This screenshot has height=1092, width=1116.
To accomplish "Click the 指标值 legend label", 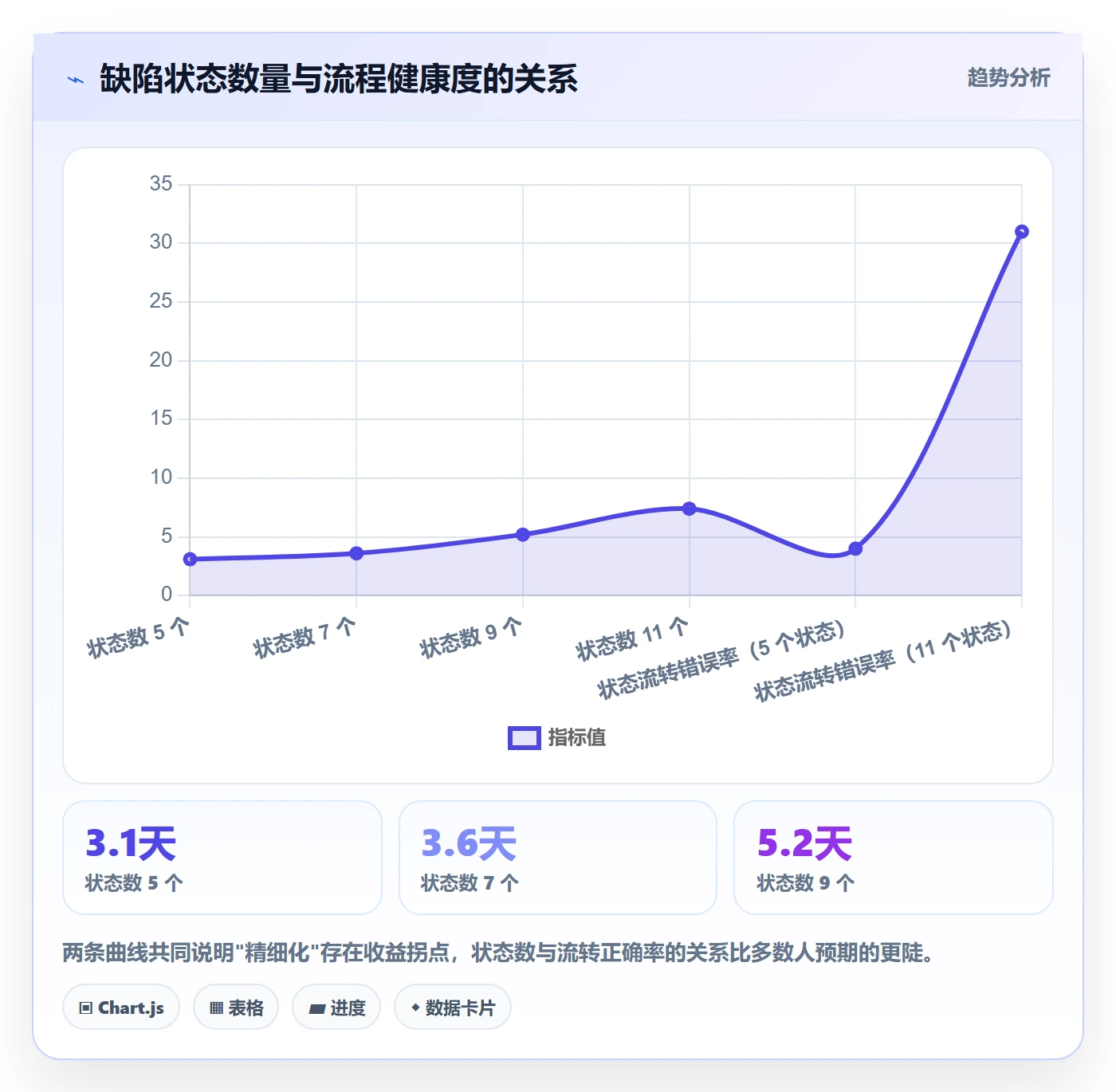I will tap(577, 738).
